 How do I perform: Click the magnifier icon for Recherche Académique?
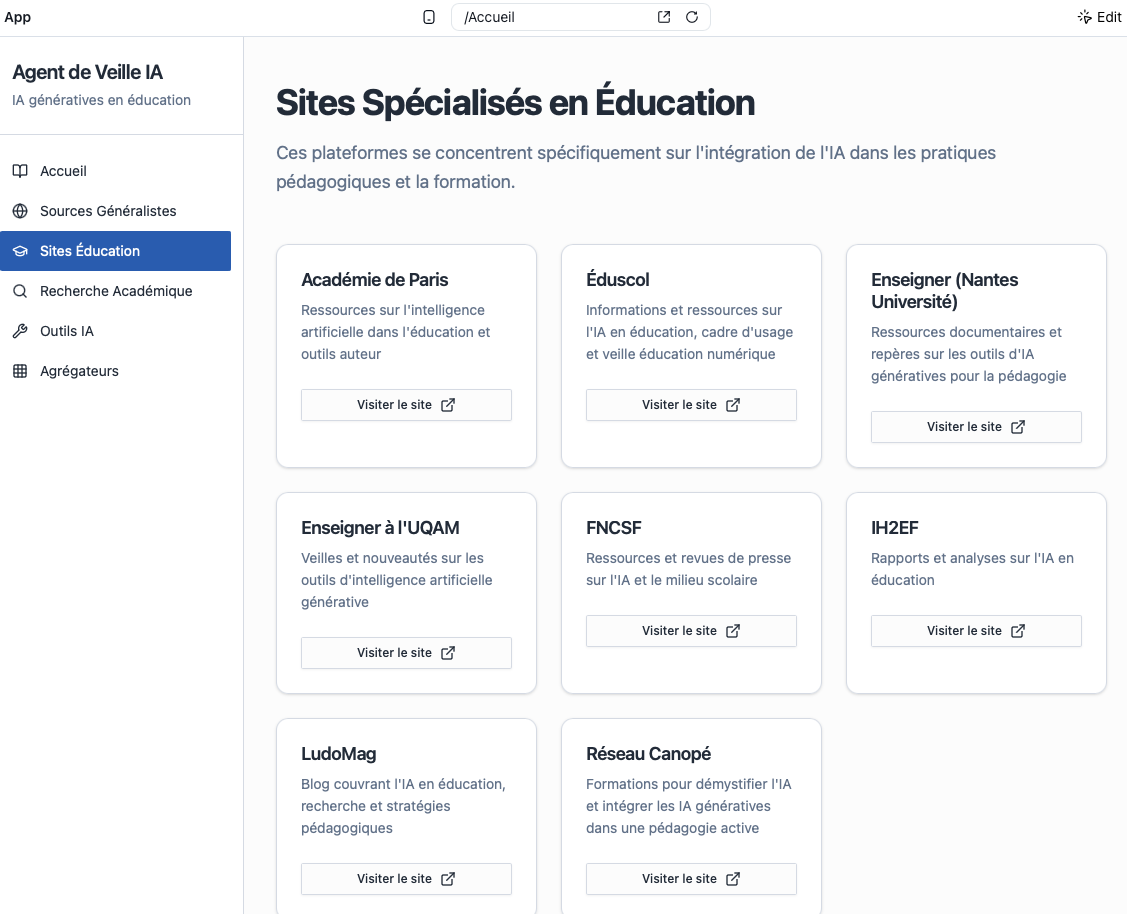point(20,291)
